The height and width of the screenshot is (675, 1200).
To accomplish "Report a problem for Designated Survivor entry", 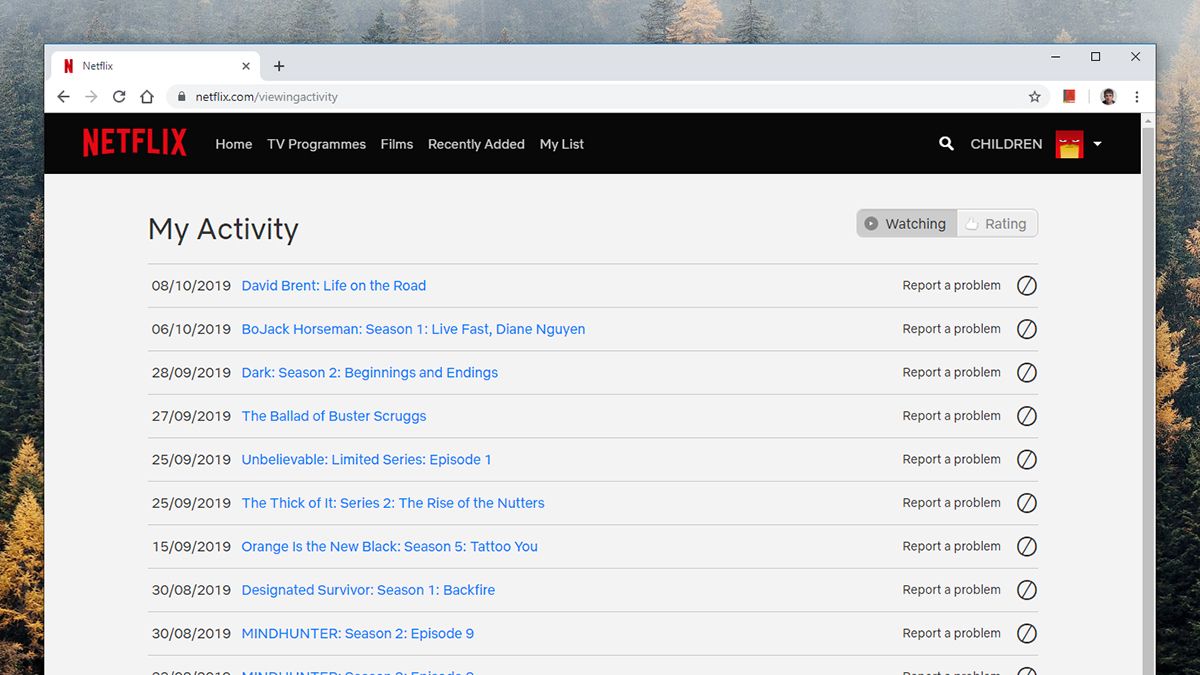I will (951, 590).
